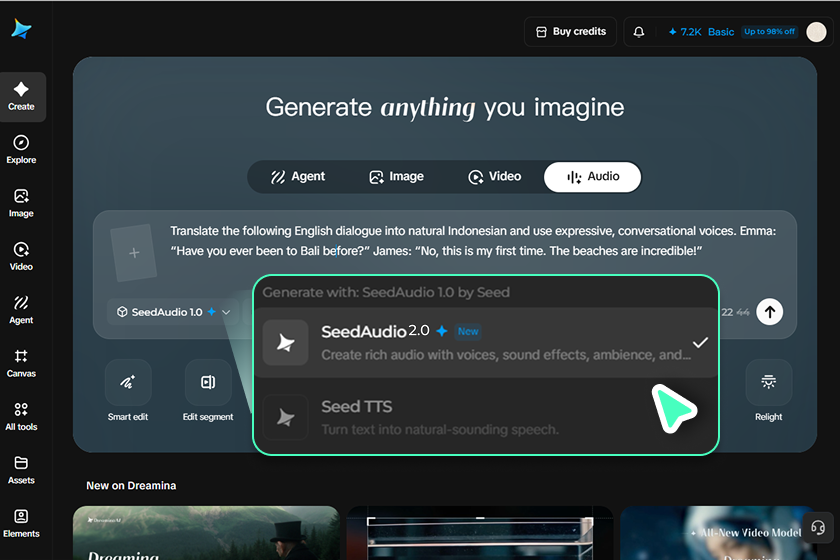The image size is (840, 560).
Task: Choose SeedAudio 2.0 model option
Action: (486, 342)
